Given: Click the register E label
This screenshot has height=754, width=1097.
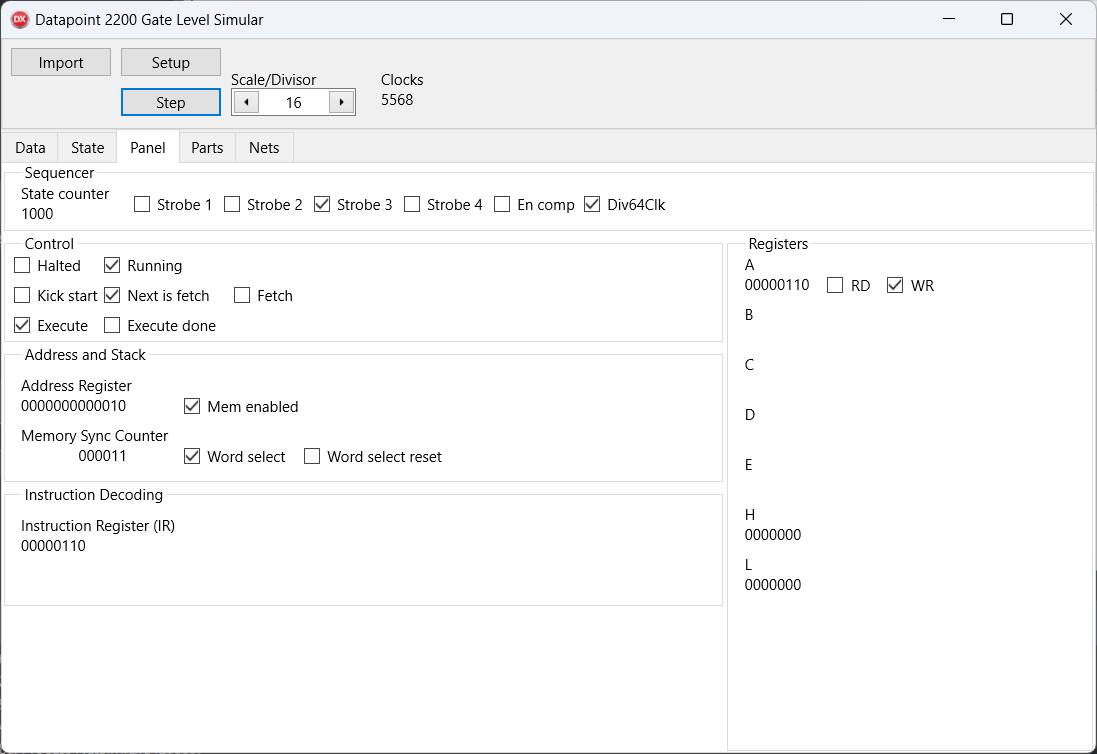Looking at the screenshot, I should click(749, 464).
